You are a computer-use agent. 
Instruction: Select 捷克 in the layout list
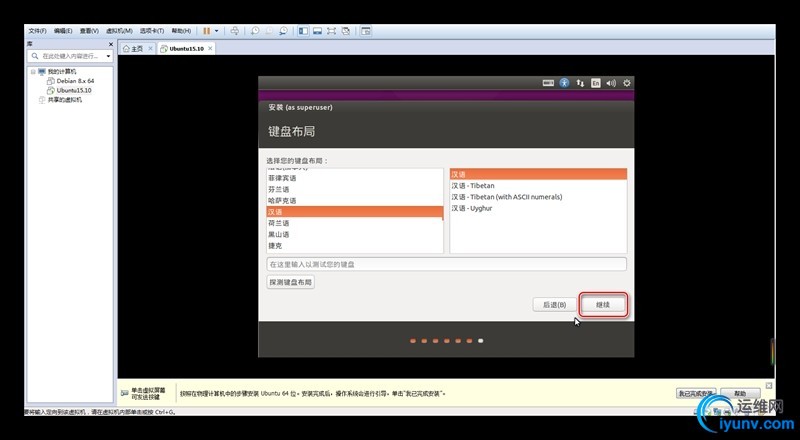[355, 246]
